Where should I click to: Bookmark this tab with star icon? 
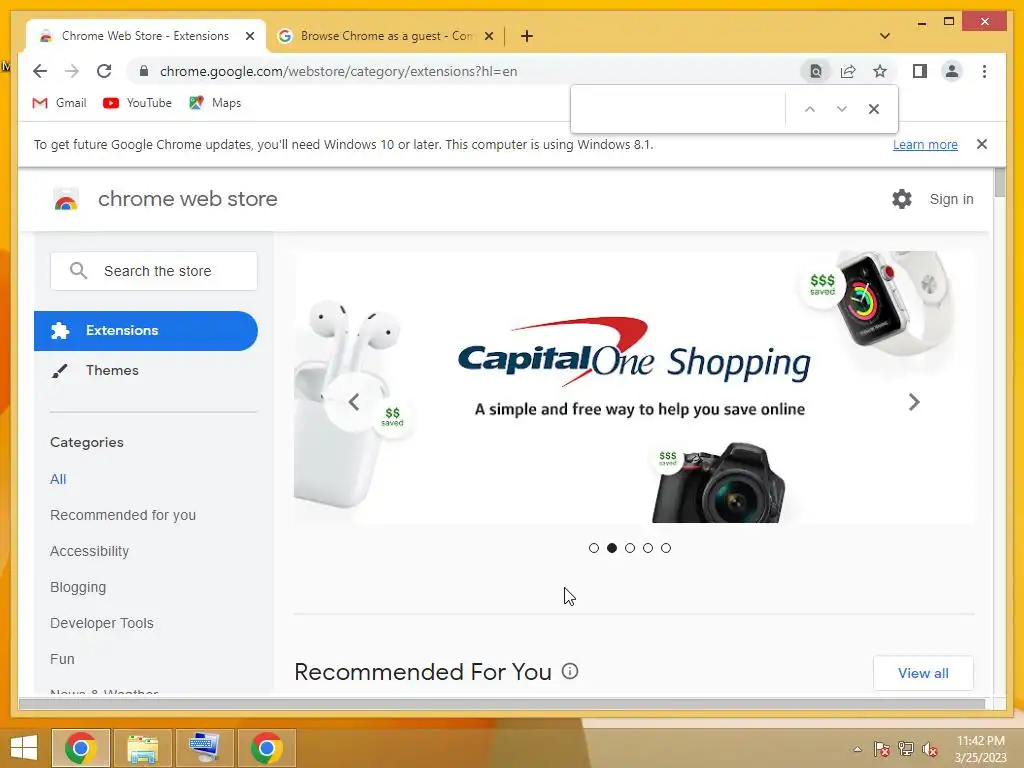point(880,71)
